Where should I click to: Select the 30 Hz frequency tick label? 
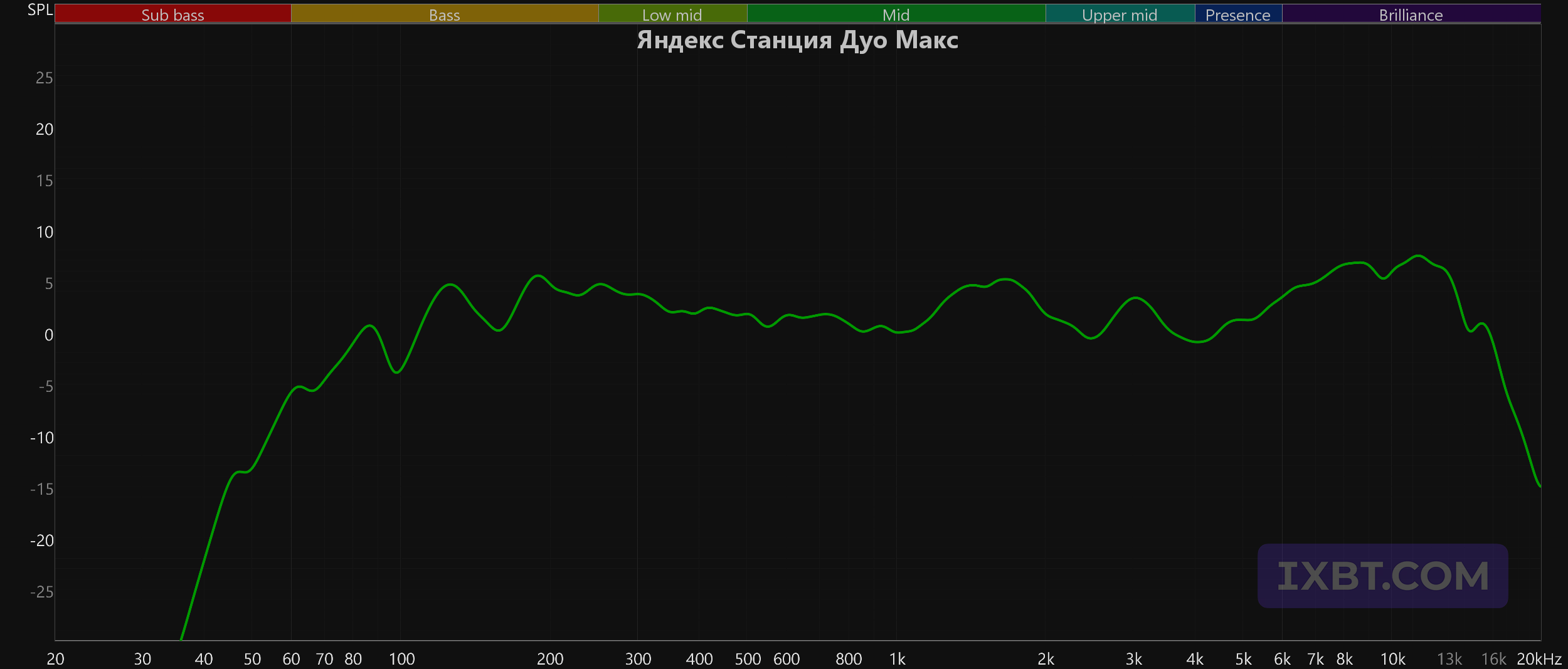142,659
